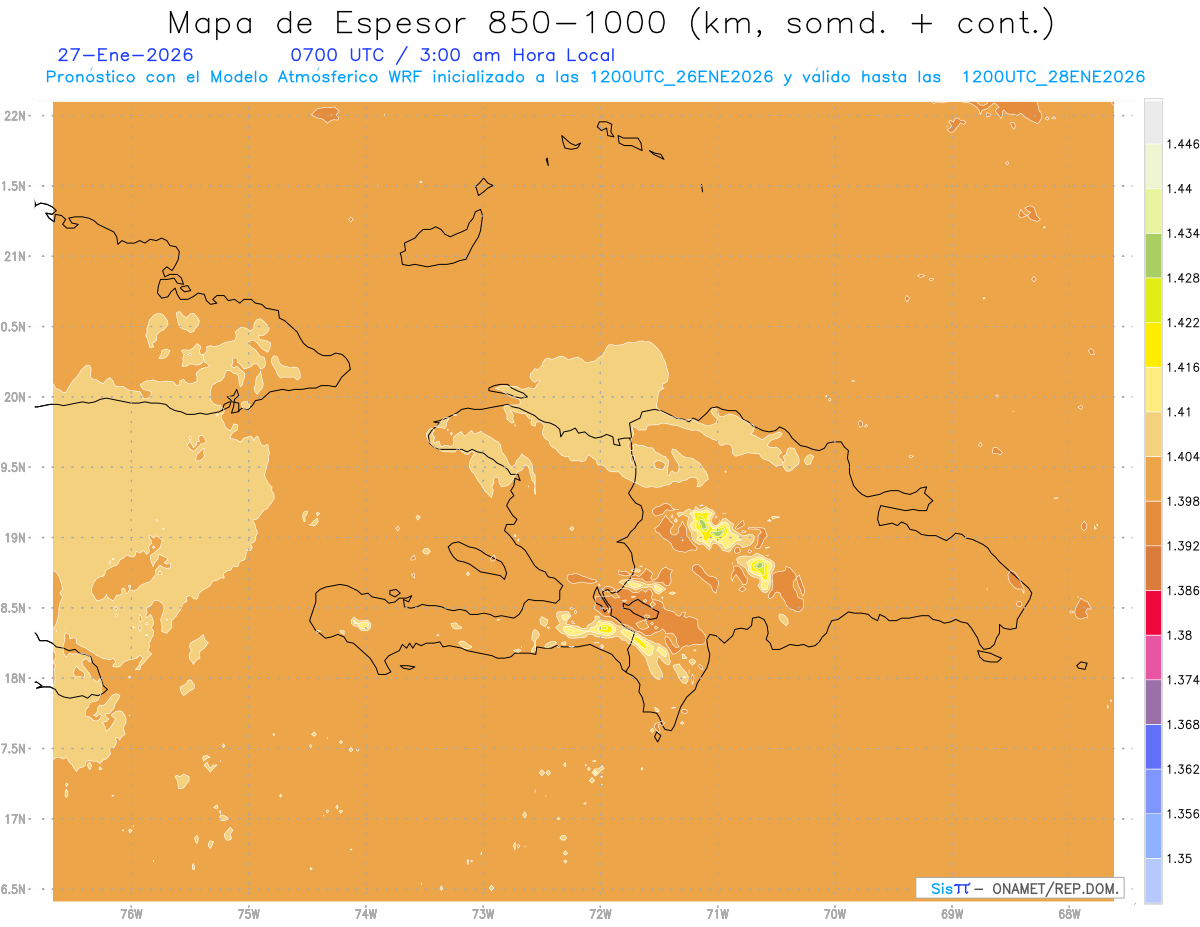This screenshot has width=1200, height=927.
Task: Click the green legend color swatch
Action: pos(1153,255)
